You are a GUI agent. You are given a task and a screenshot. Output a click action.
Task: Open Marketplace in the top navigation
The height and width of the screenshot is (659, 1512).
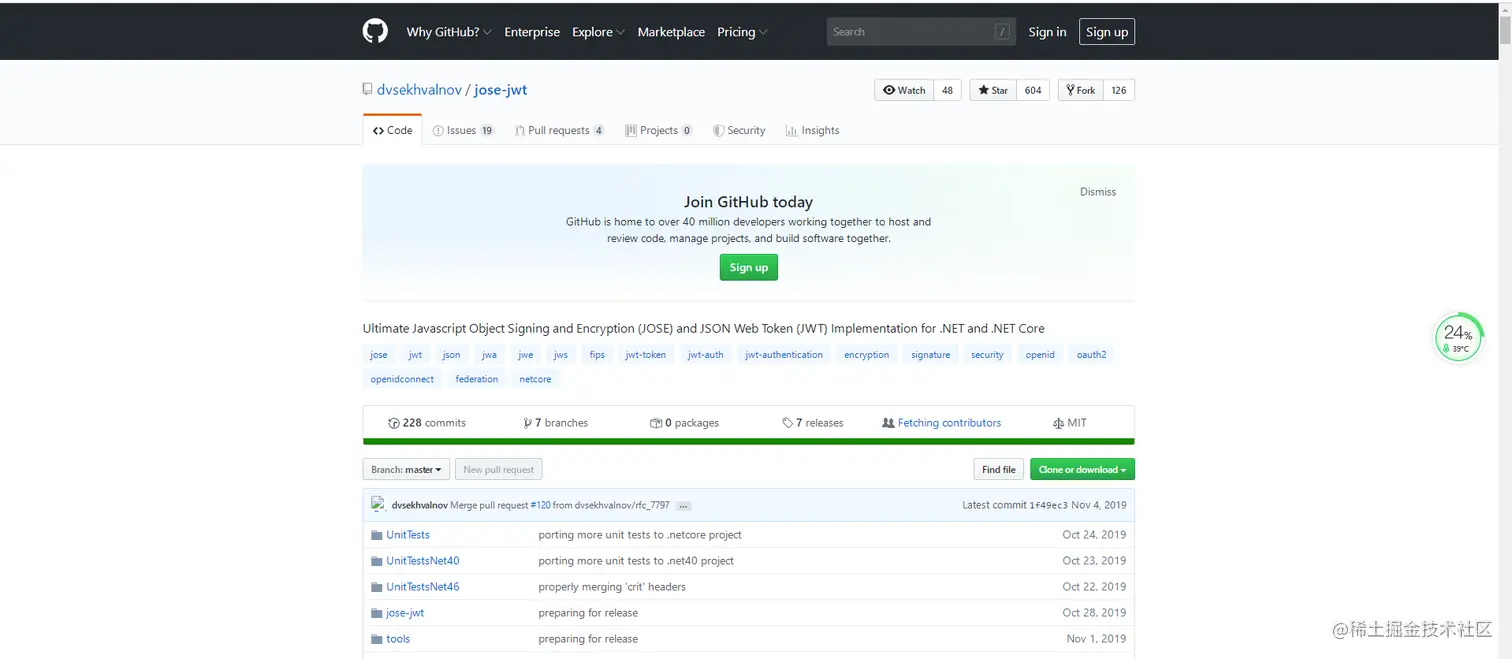pyautogui.click(x=671, y=32)
